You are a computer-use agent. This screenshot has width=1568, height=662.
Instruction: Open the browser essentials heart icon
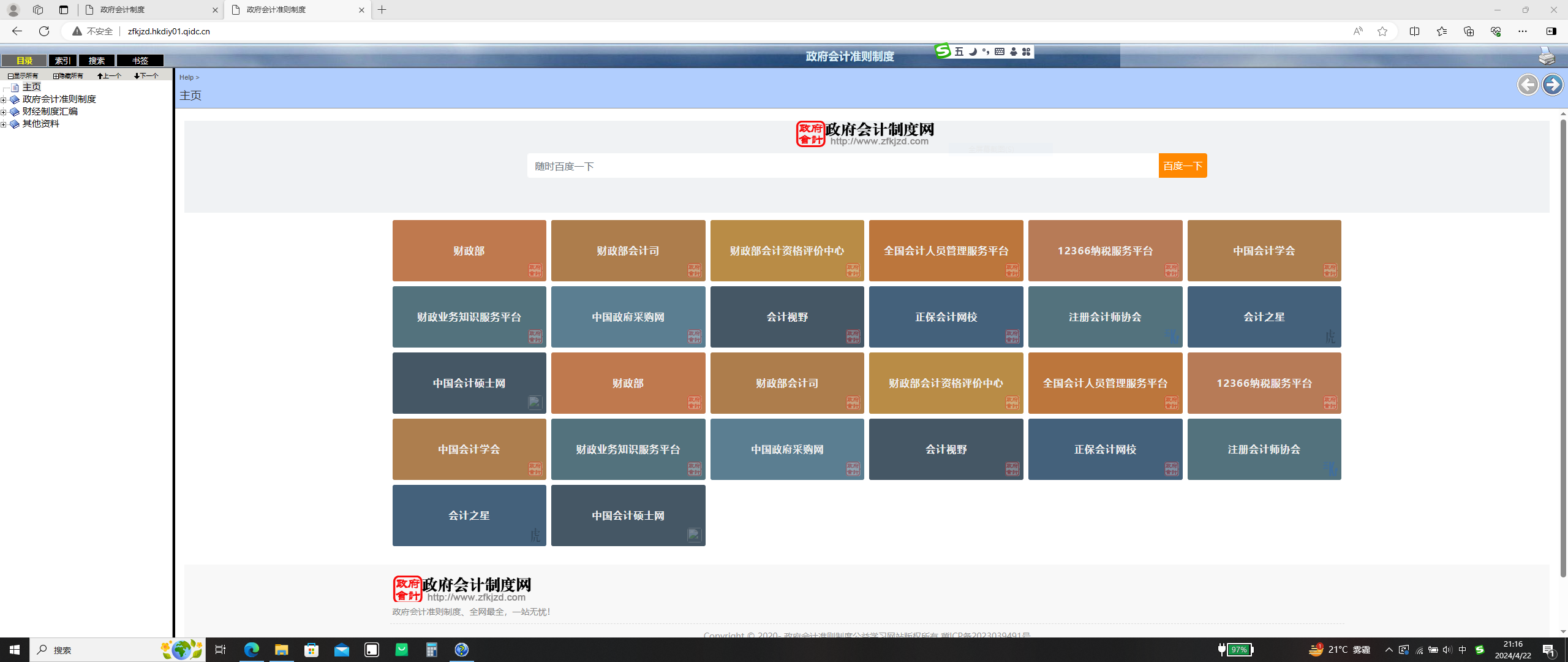coord(1495,31)
